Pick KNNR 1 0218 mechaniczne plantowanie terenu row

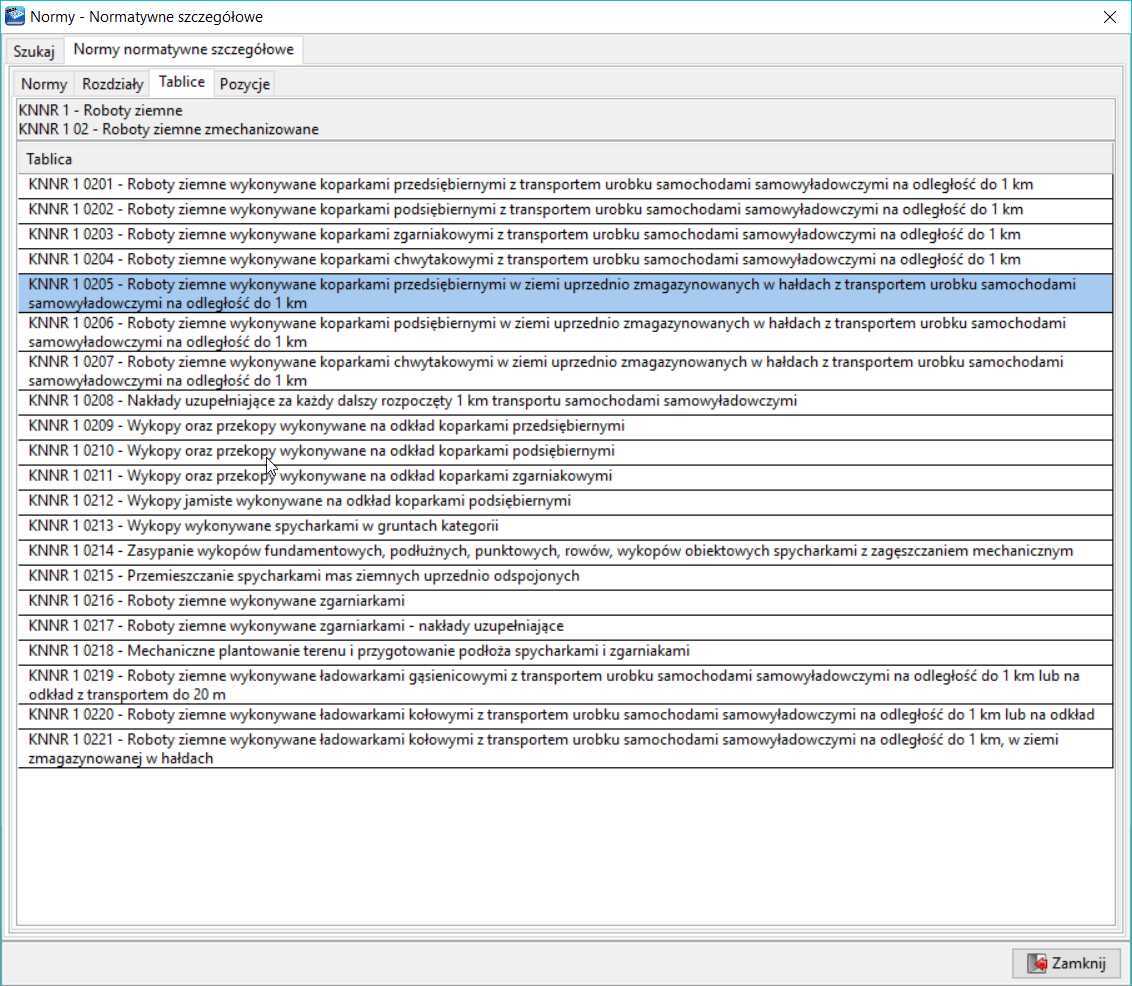[359, 651]
